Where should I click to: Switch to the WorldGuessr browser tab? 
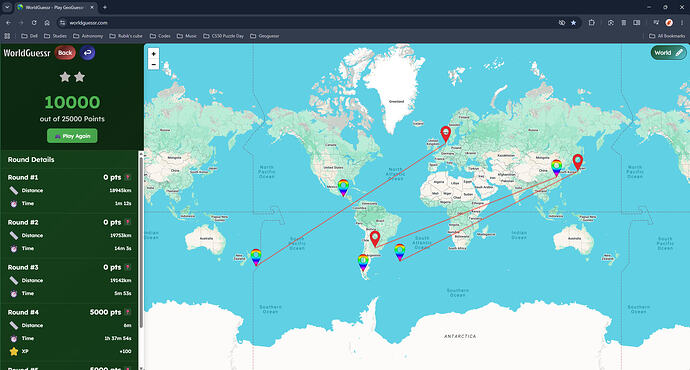pos(55,7)
